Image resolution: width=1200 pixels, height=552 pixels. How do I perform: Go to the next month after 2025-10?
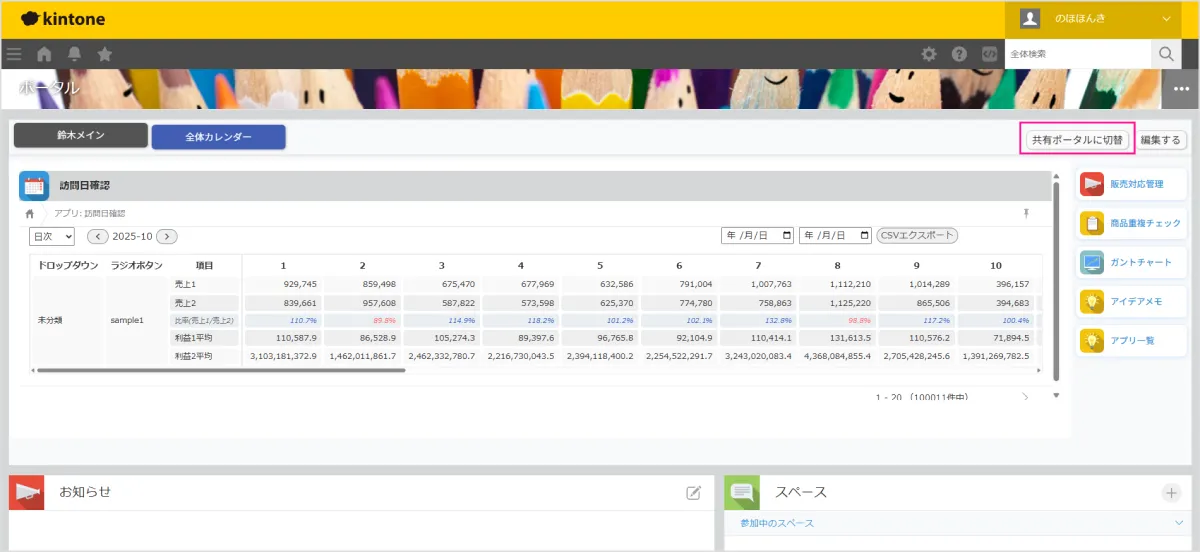[x=167, y=236]
